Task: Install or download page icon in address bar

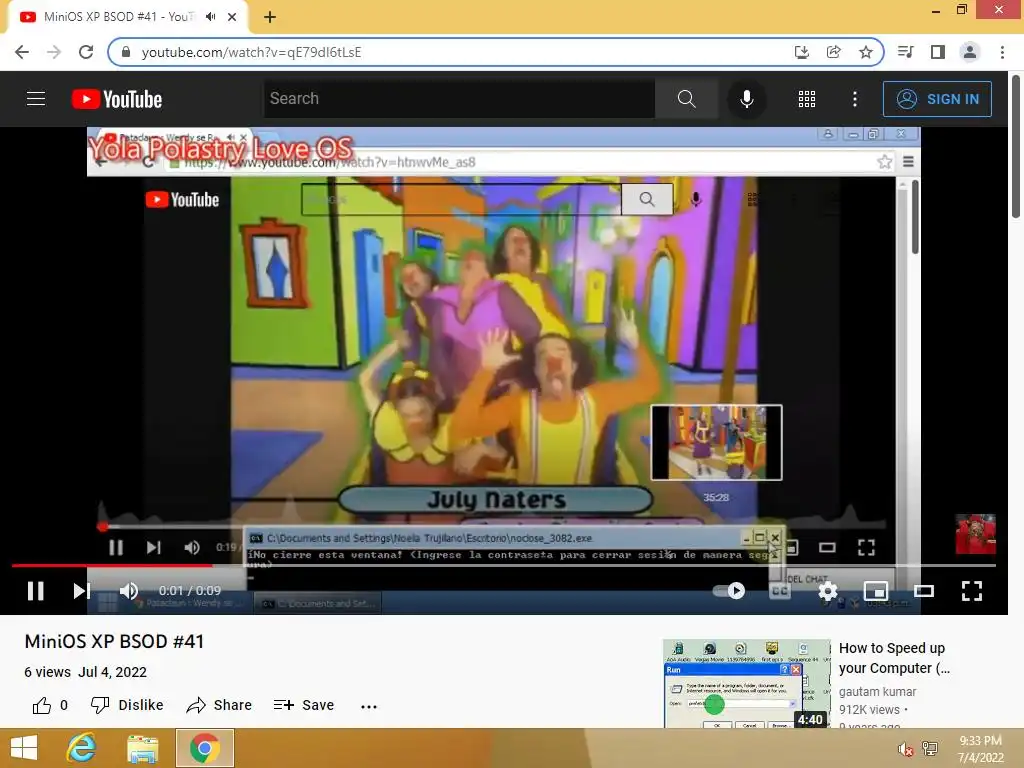Action: [x=801, y=52]
